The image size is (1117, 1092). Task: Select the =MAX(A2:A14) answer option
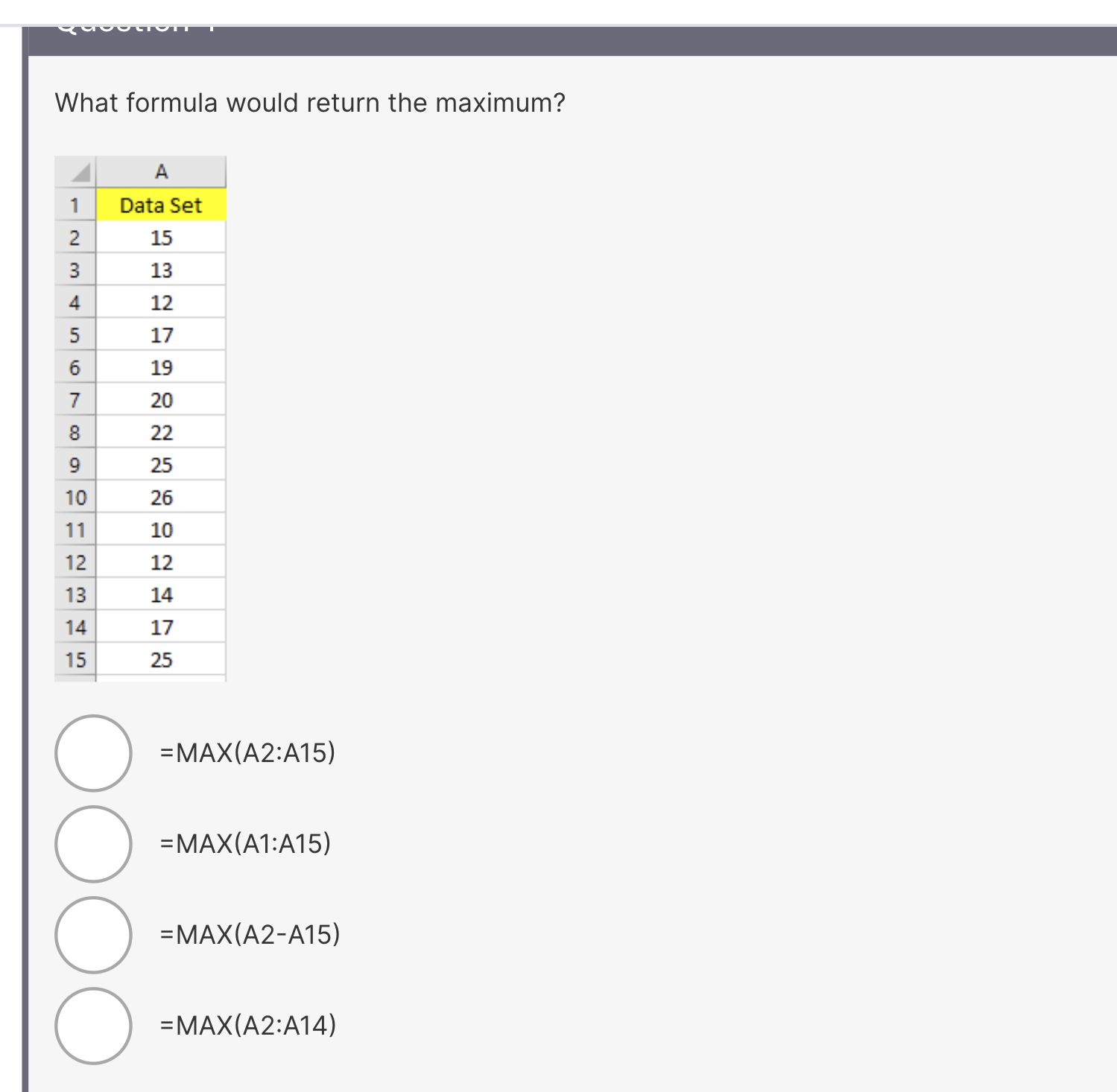[92, 1026]
